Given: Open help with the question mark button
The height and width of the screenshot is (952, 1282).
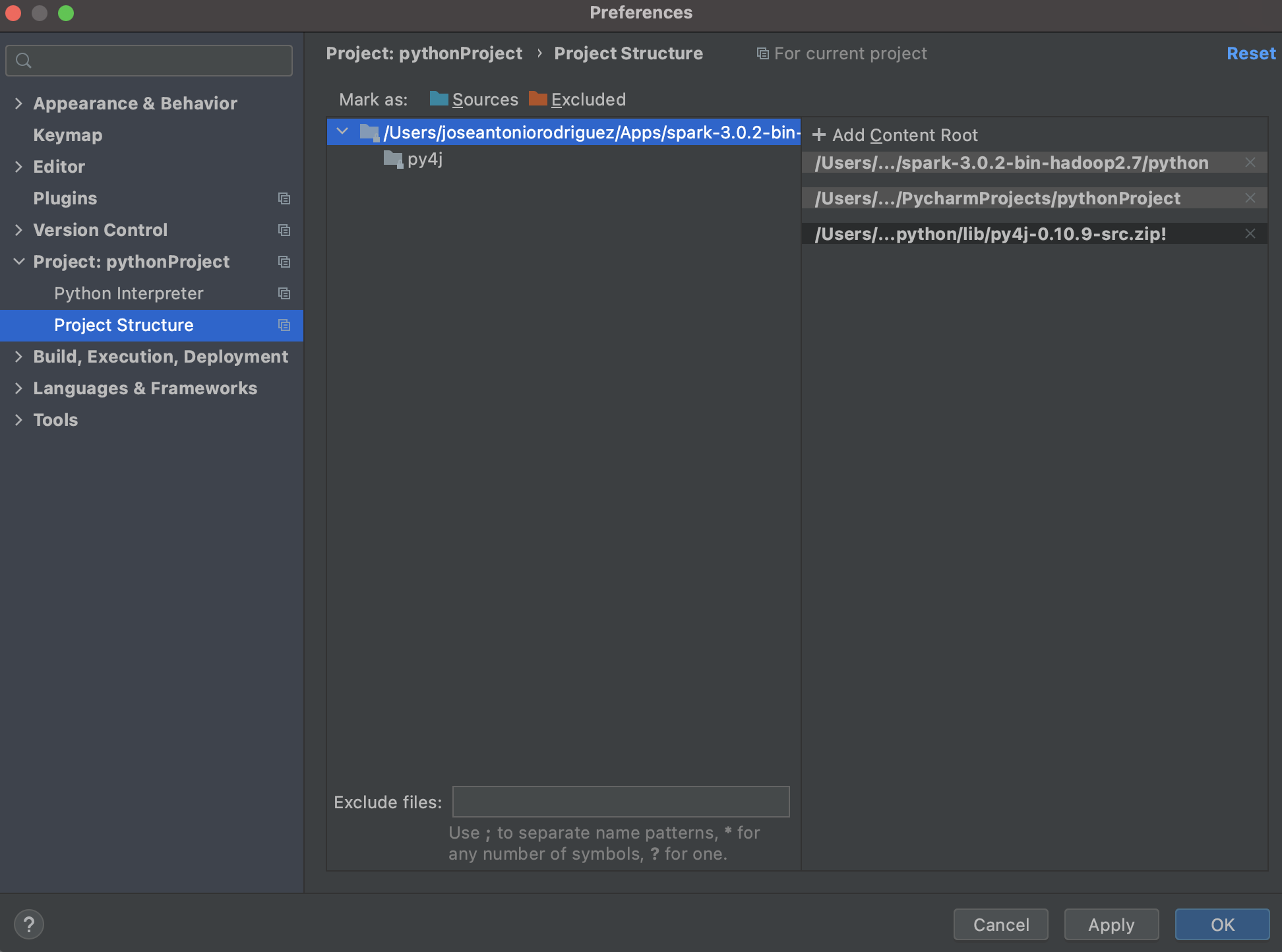Looking at the screenshot, I should point(29,924).
